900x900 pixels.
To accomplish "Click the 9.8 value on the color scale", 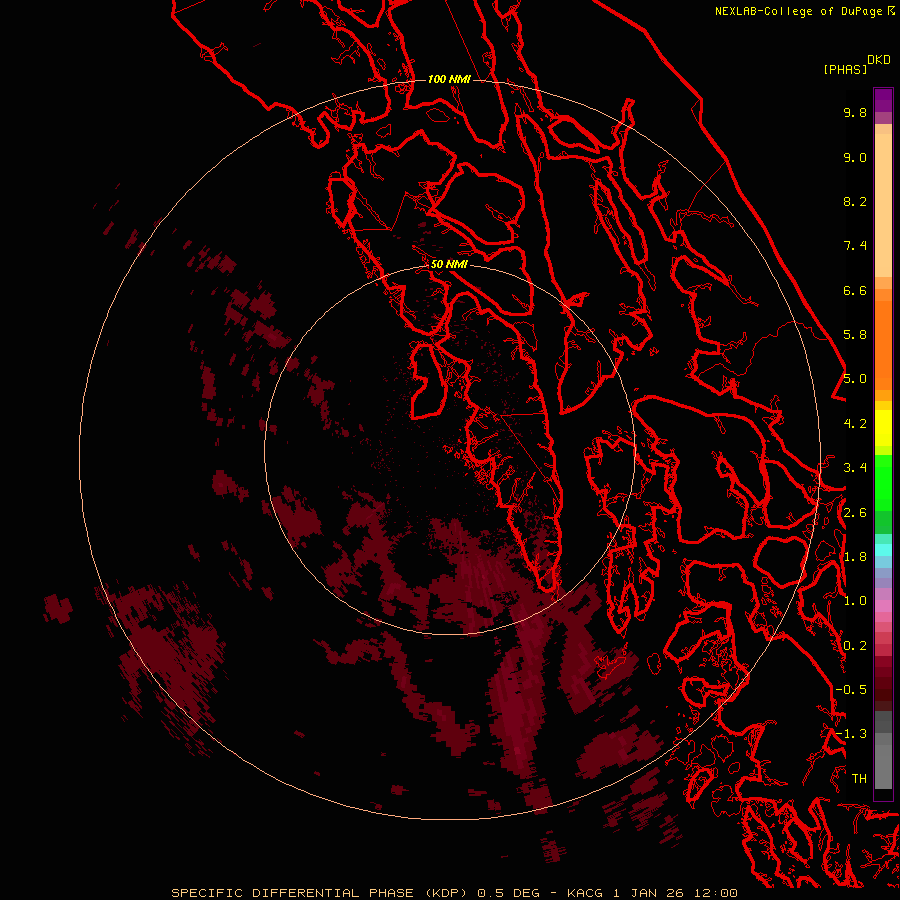I will [x=855, y=112].
